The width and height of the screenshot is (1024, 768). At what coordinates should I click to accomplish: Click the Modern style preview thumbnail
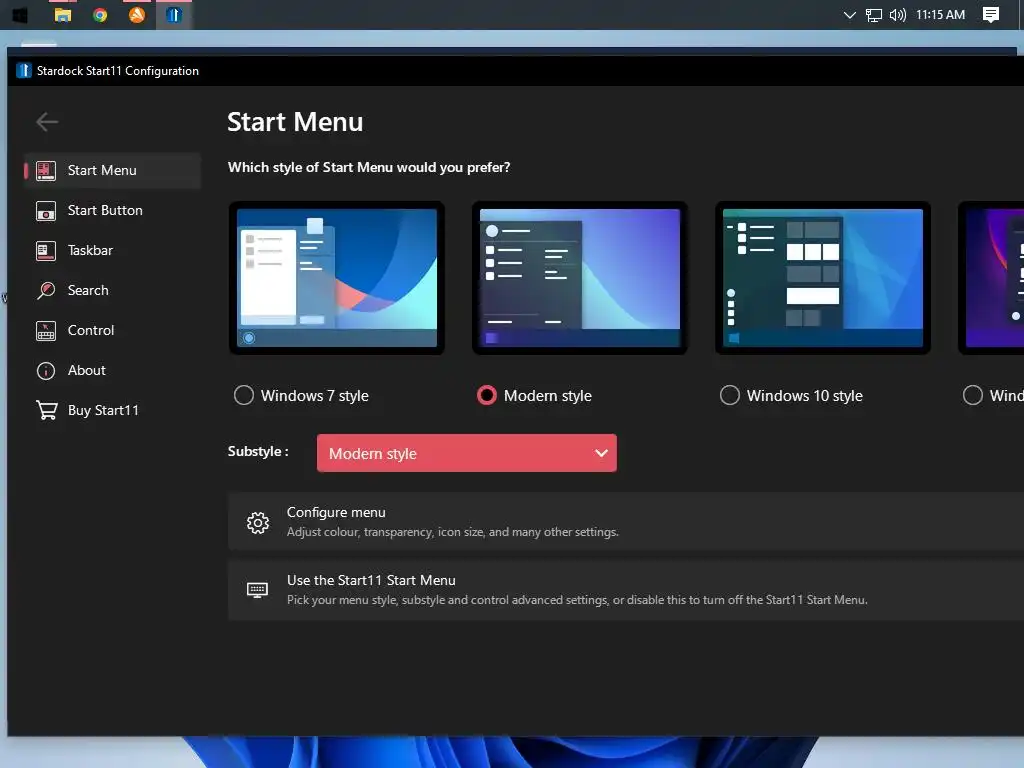click(580, 278)
